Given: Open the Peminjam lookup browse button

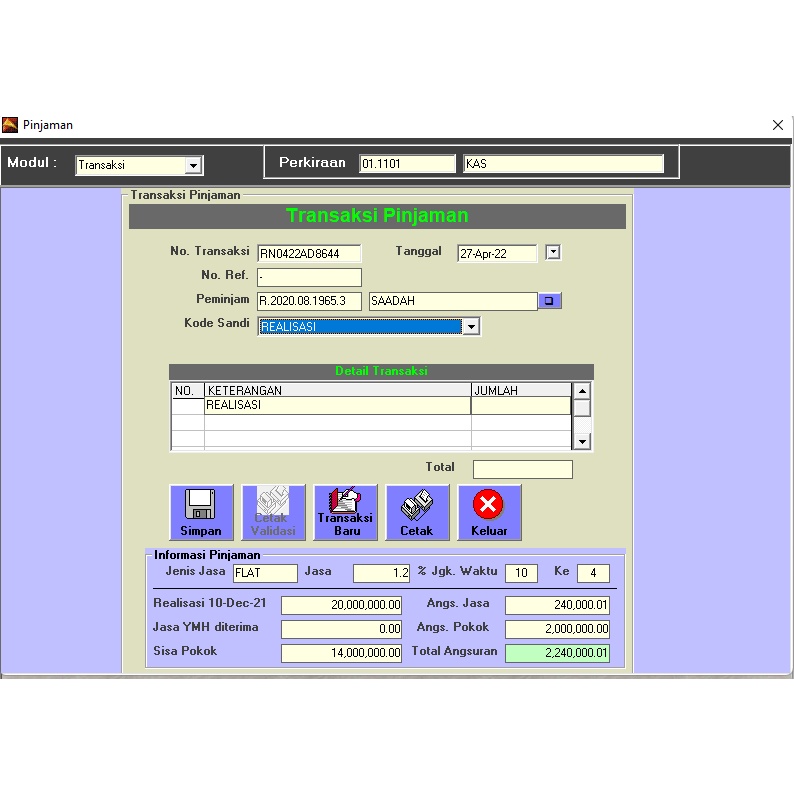Looking at the screenshot, I should [x=549, y=301].
